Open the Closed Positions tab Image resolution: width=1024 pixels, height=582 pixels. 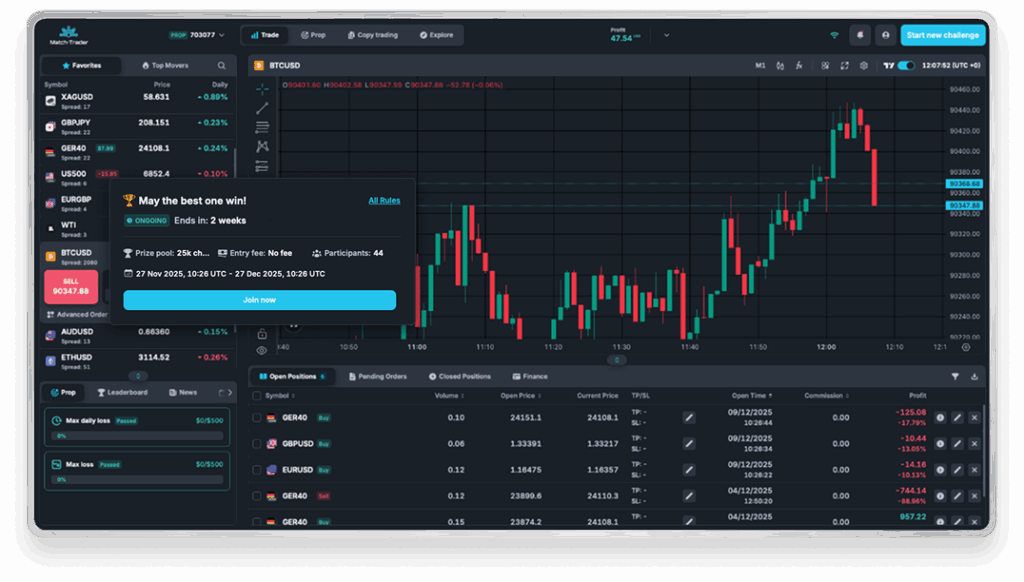460,376
